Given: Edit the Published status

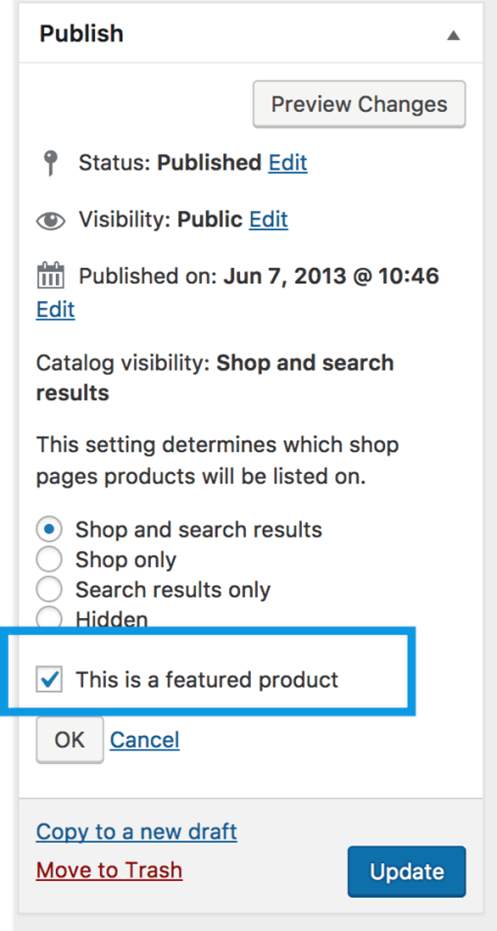Looking at the screenshot, I should (x=288, y=163).
